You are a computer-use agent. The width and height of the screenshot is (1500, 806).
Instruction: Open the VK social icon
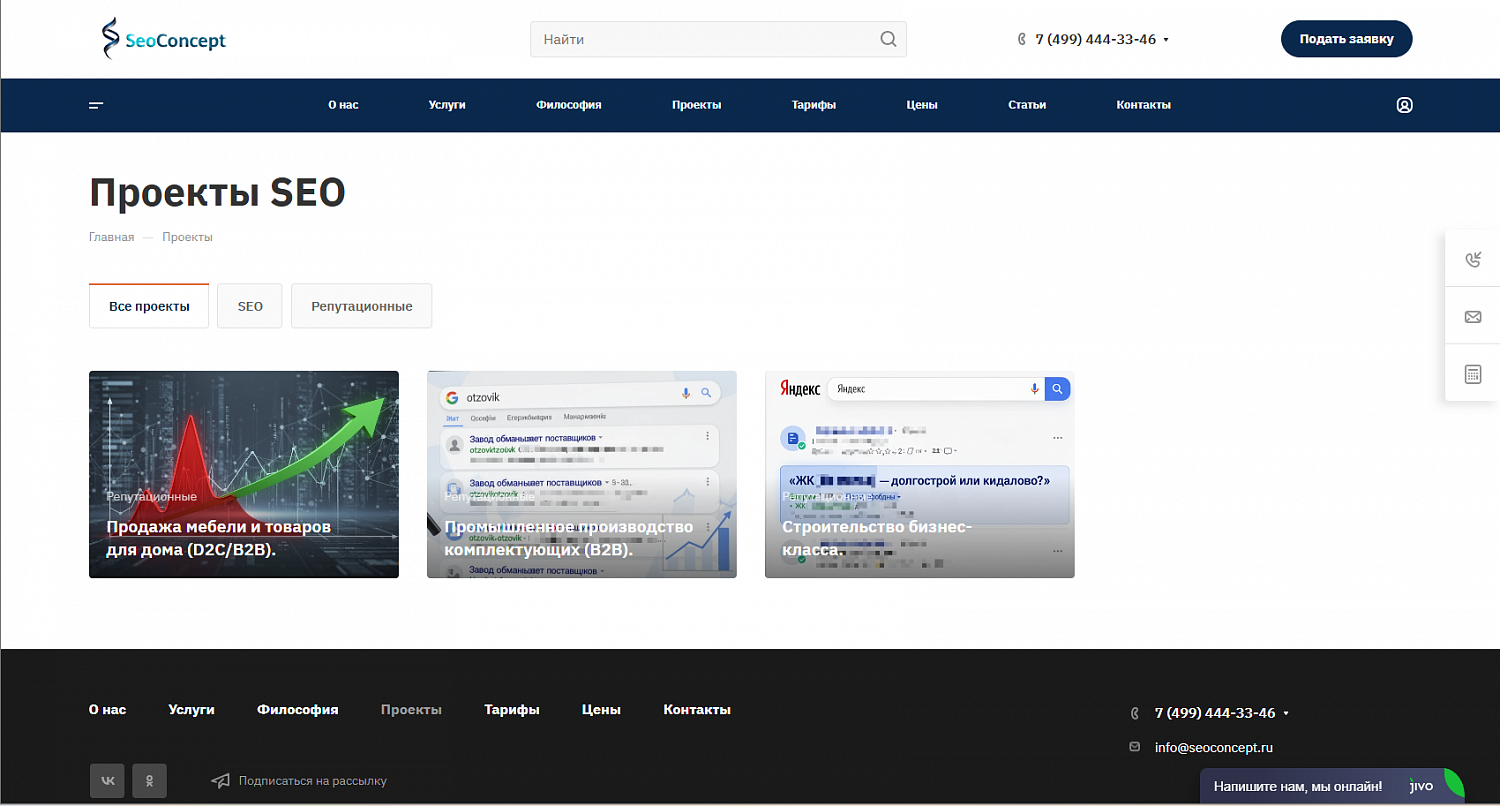click(107, 781)
